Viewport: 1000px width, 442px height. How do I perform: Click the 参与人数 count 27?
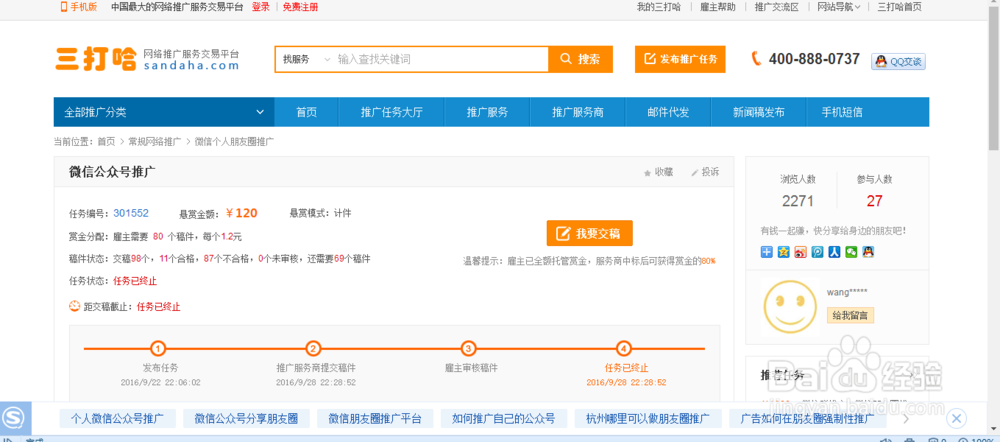(x=874, y=201)
